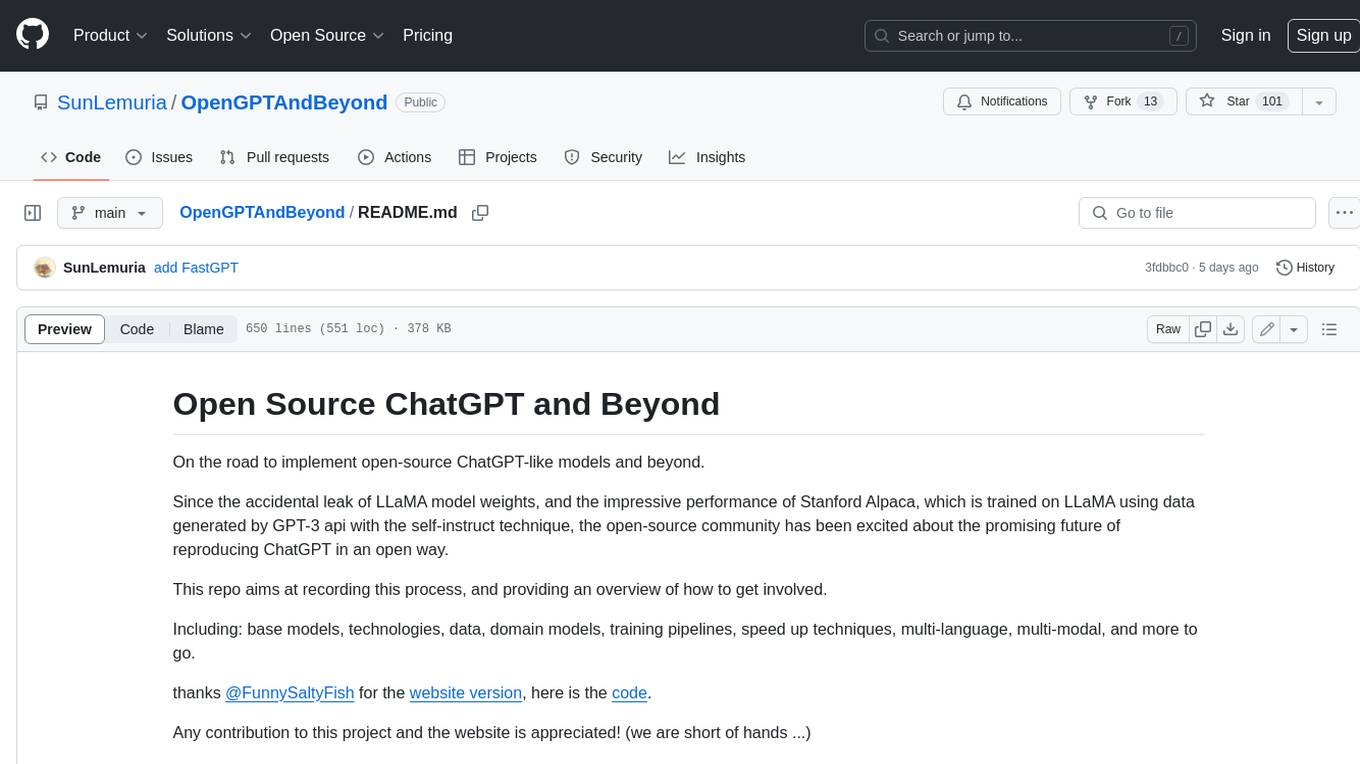
Task: Focus the Go to file field
Action: [x=1197, y=213]
